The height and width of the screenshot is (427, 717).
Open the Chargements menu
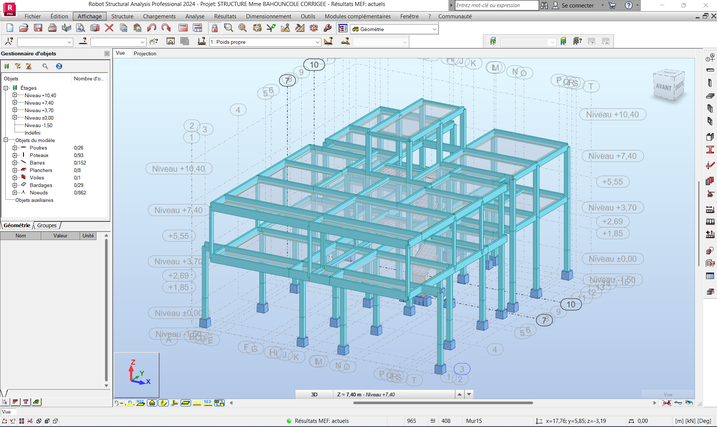[159, 17]
